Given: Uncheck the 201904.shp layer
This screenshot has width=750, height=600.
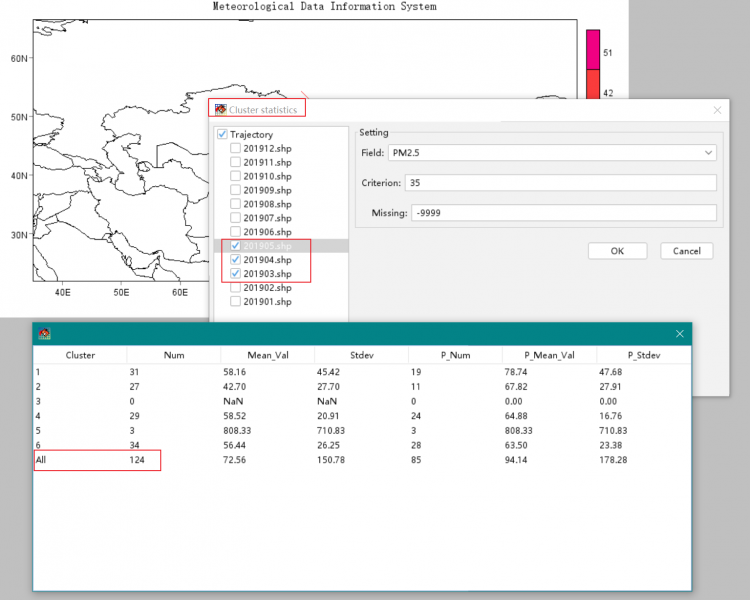Looking at the screenshot, I should tap(235, 260).
